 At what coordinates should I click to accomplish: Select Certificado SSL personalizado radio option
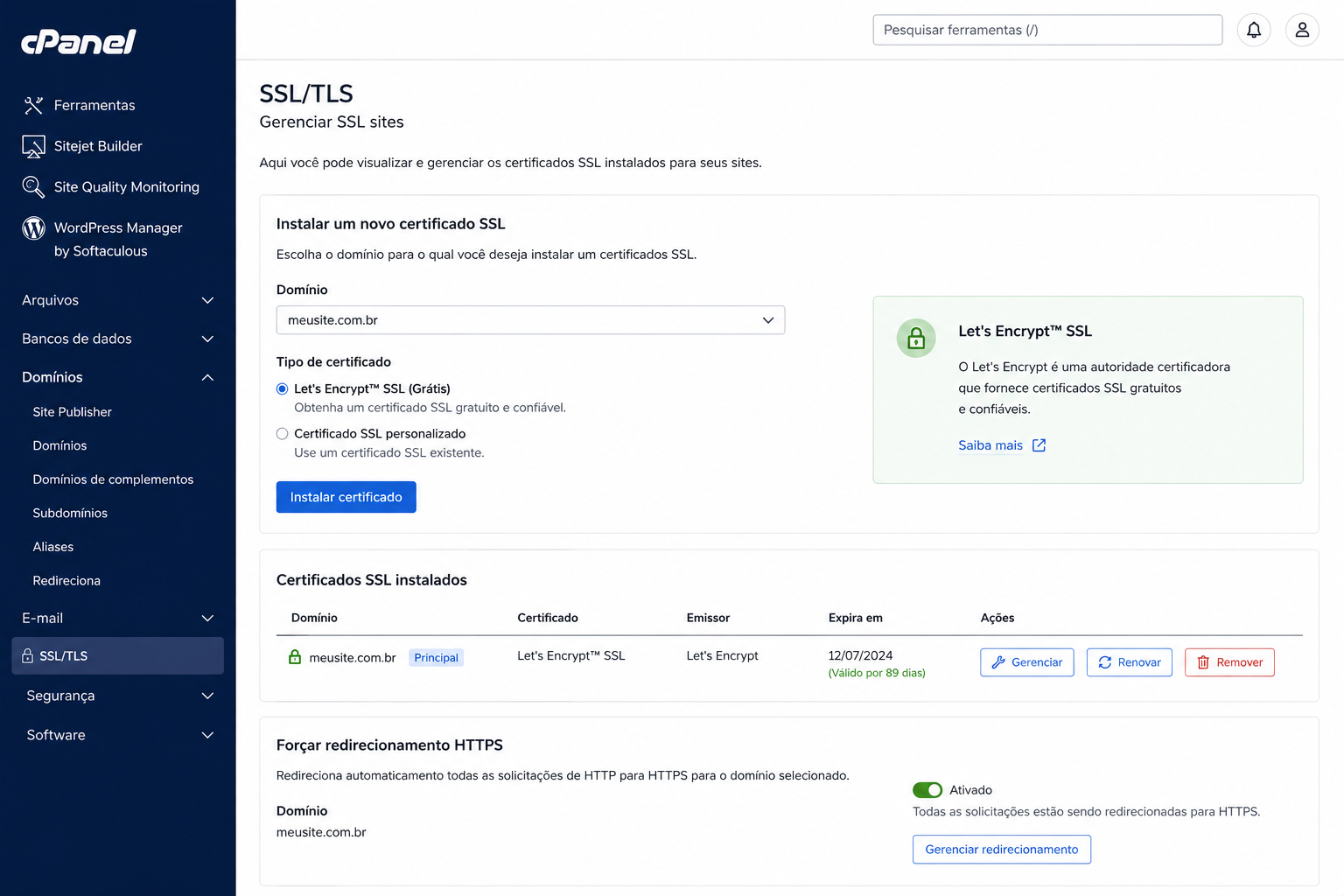point(282,433)
